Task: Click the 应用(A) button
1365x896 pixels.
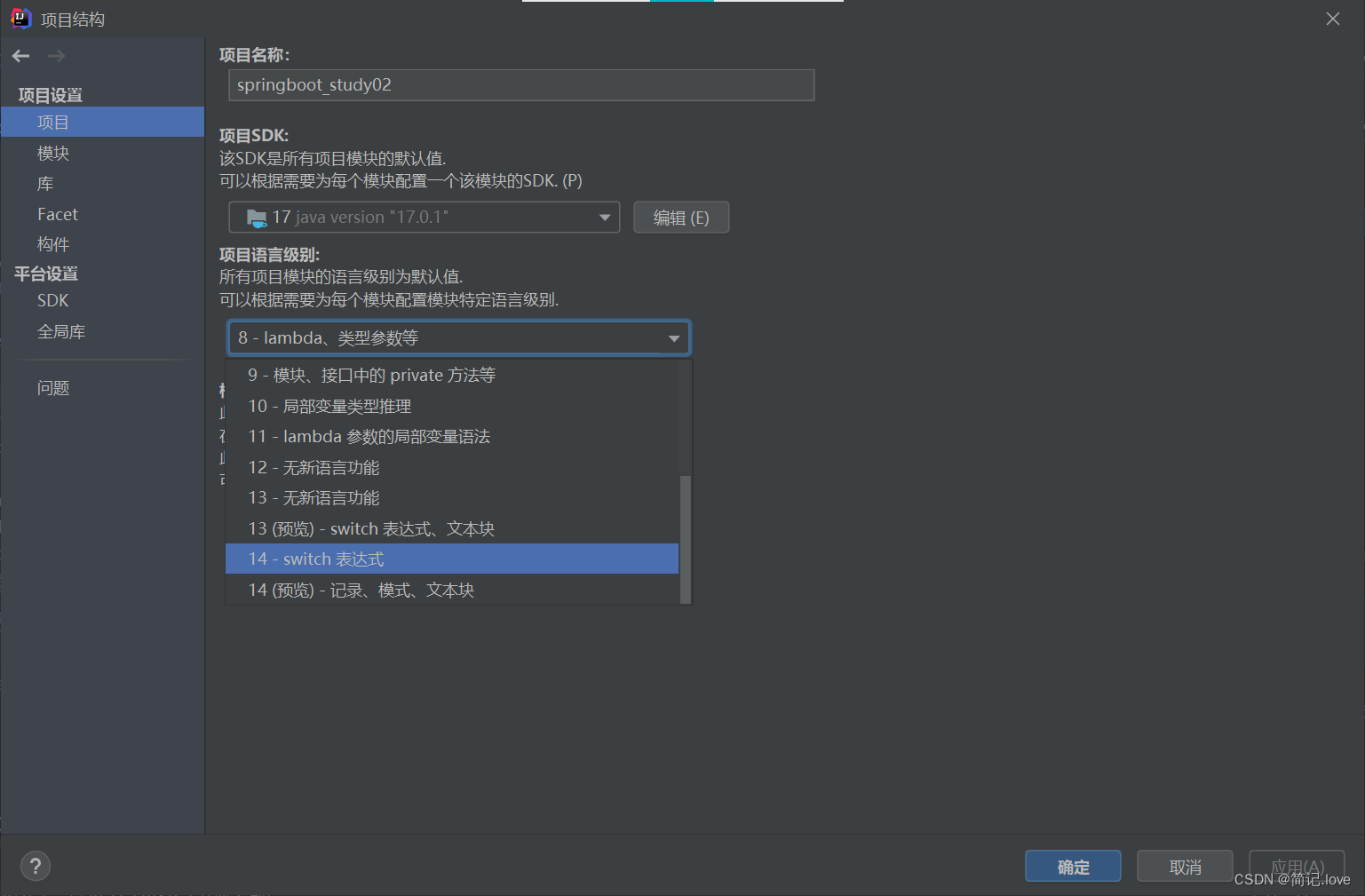Action: [1297, 866]
